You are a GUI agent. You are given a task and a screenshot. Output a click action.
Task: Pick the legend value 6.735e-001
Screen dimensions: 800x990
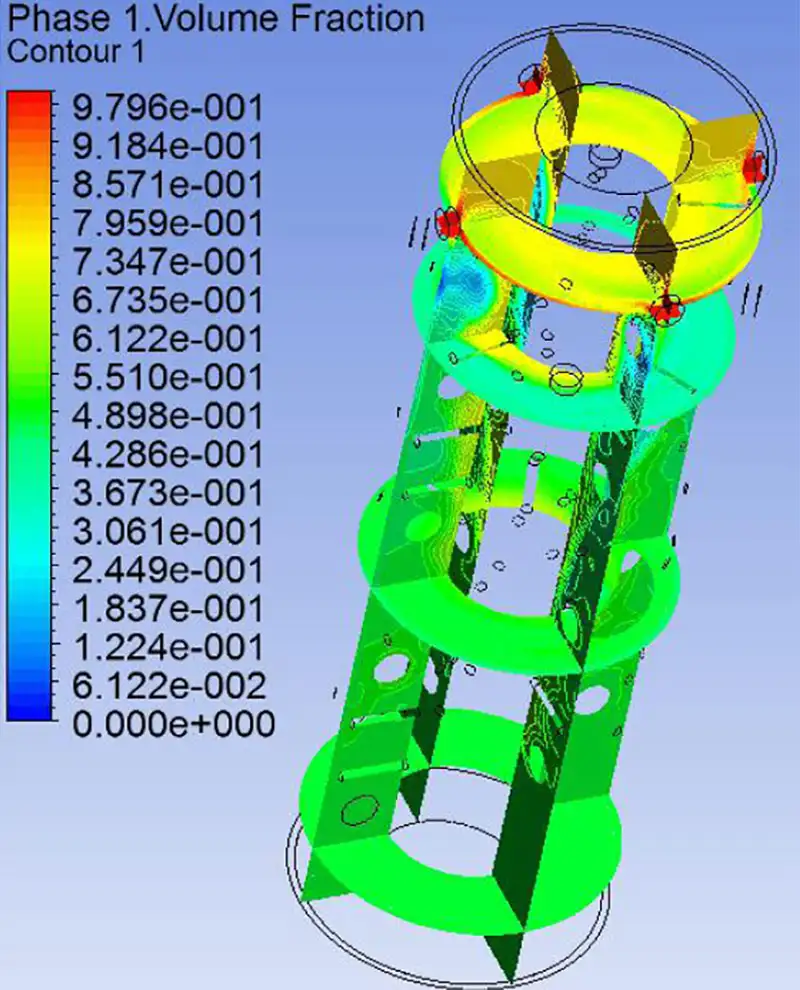pyautogui.click(x=167, y=301)
